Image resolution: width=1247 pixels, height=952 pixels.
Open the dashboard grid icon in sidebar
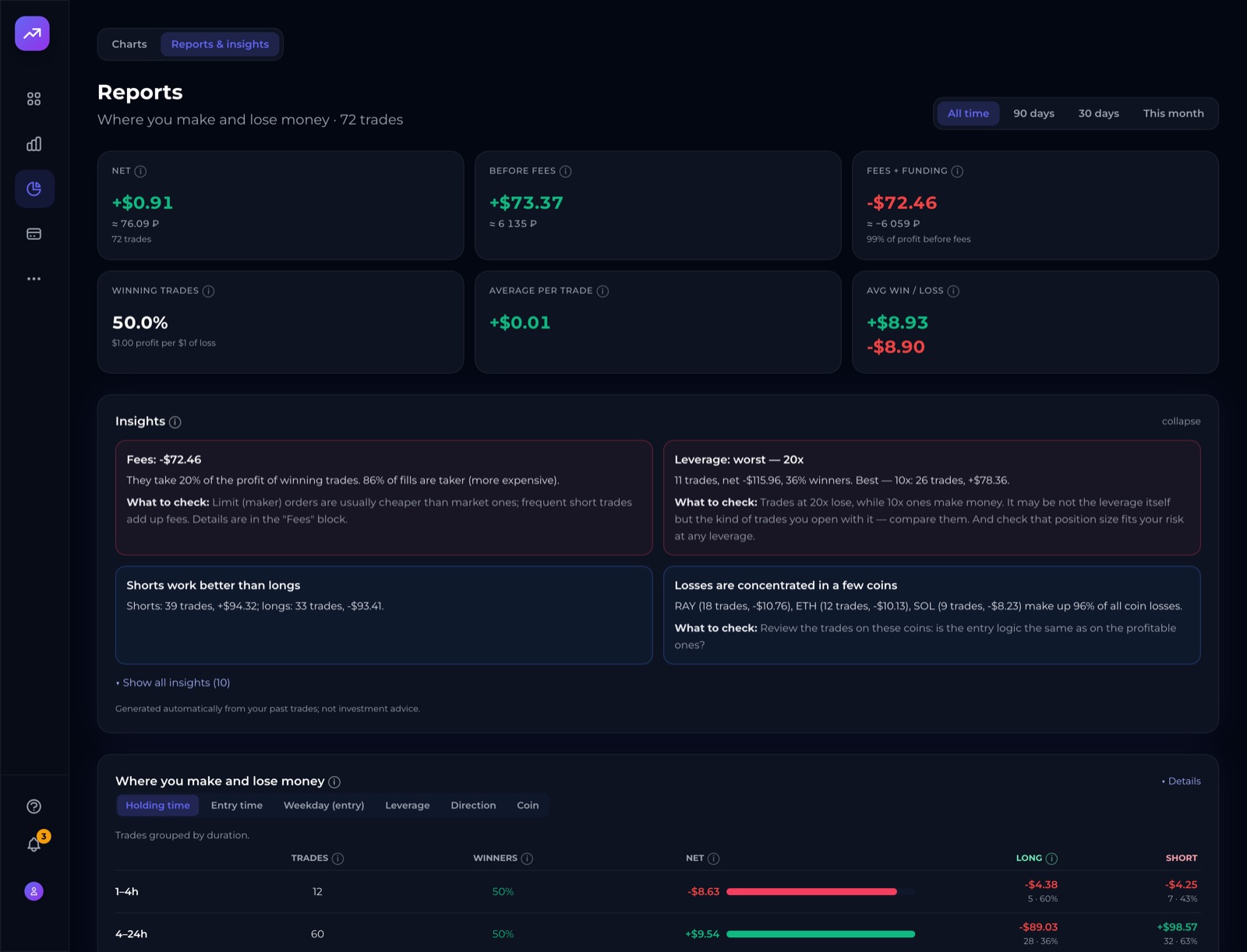click(34, 99)
